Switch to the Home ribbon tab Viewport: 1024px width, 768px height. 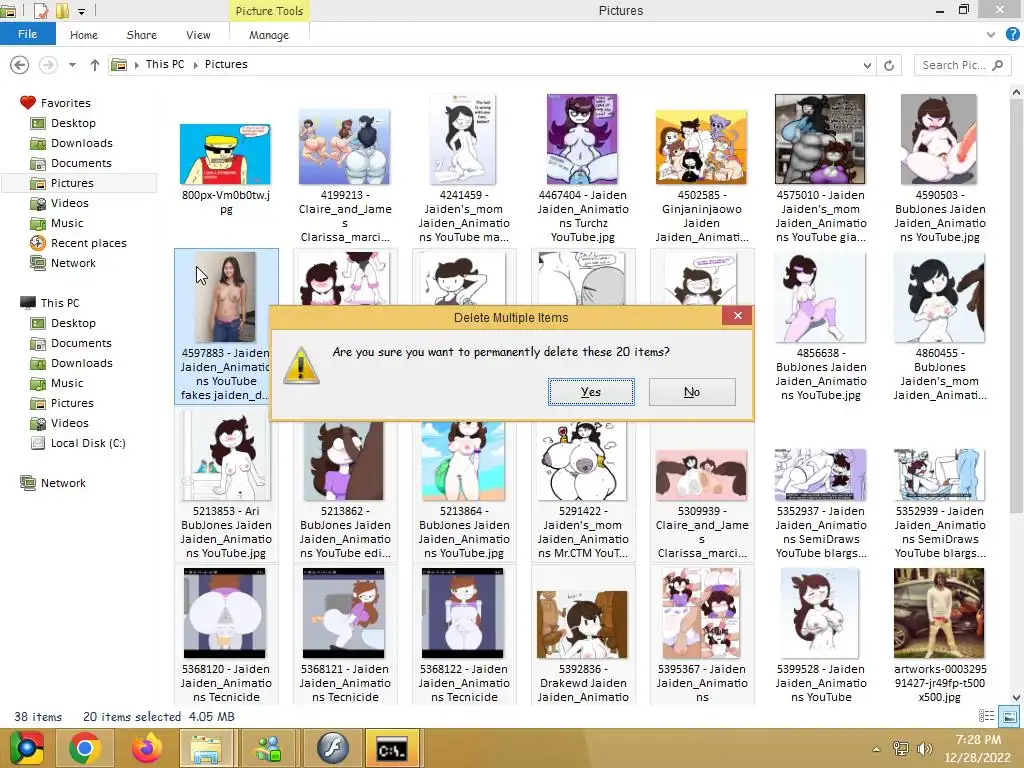84,35
